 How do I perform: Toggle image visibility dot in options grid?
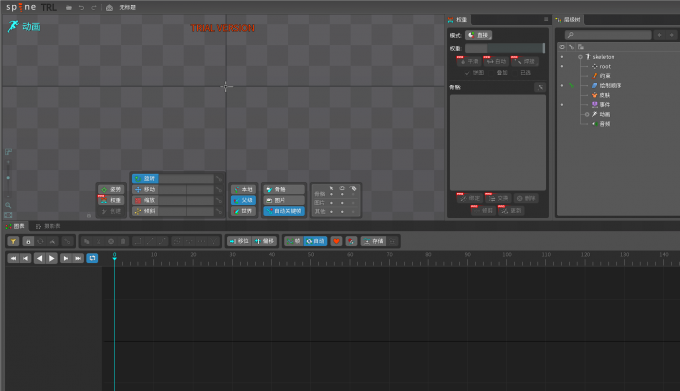click(x=342, y=203)
